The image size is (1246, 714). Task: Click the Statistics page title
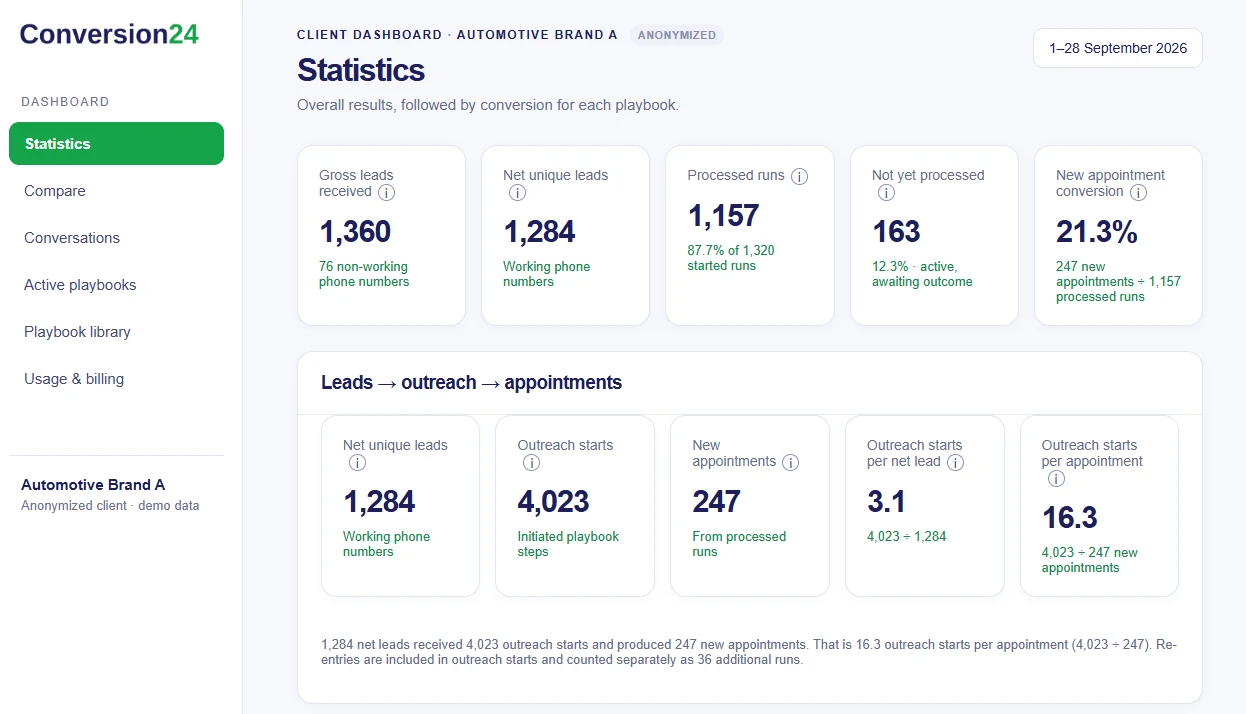(361, 70)
